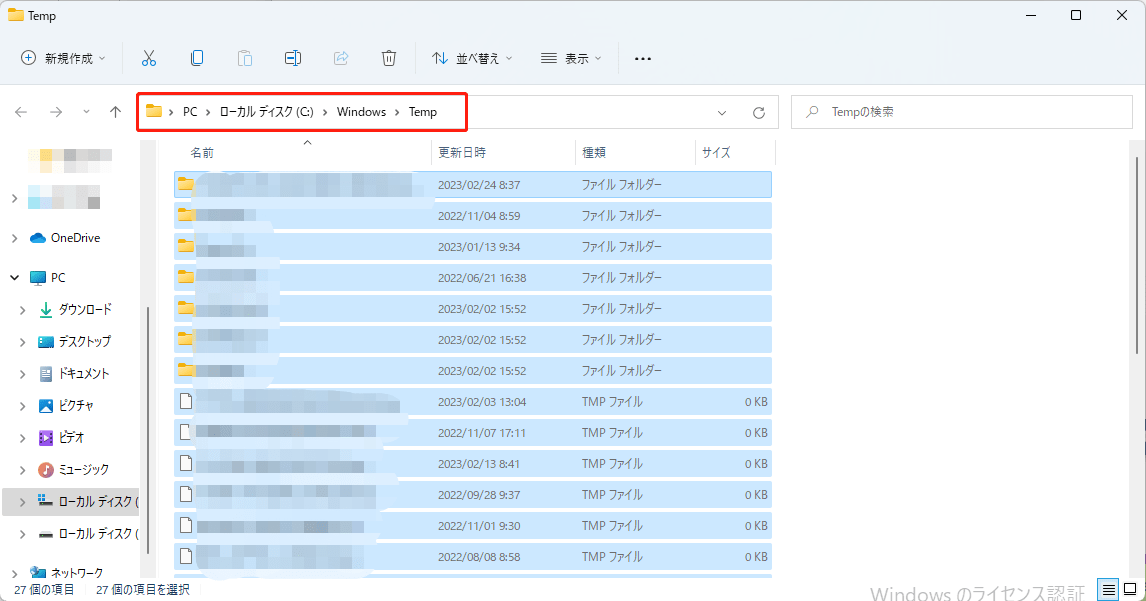
Task: Go back to the previous folder
Action: (x=20, y=112)
